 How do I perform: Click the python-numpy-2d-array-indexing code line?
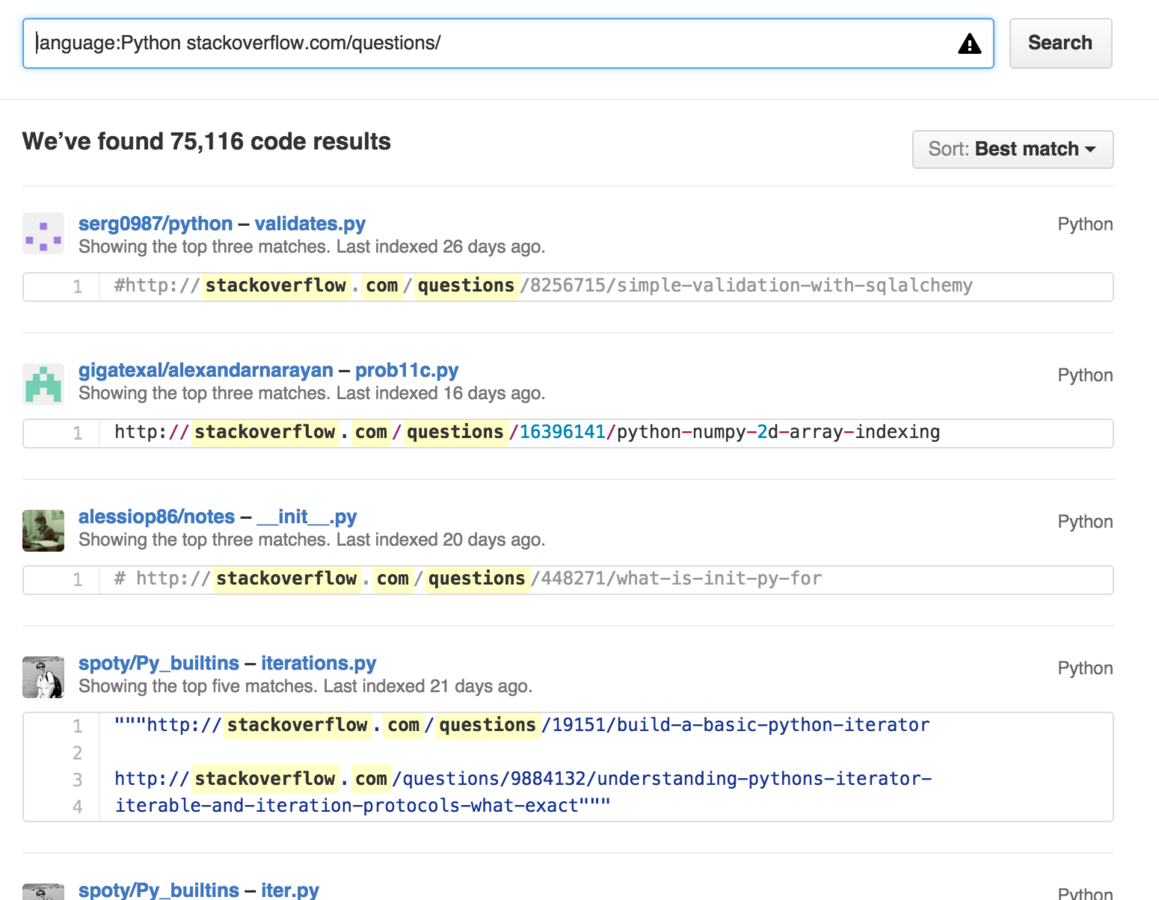tap(527, 432)
